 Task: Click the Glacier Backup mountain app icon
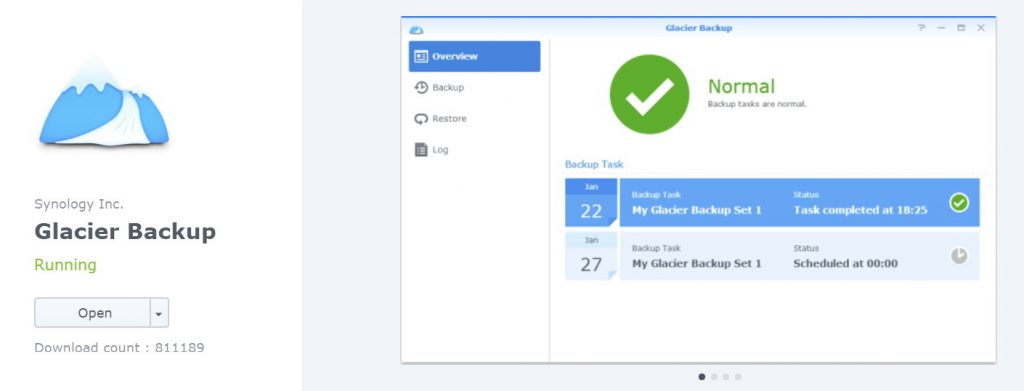(x=103, y=102)
